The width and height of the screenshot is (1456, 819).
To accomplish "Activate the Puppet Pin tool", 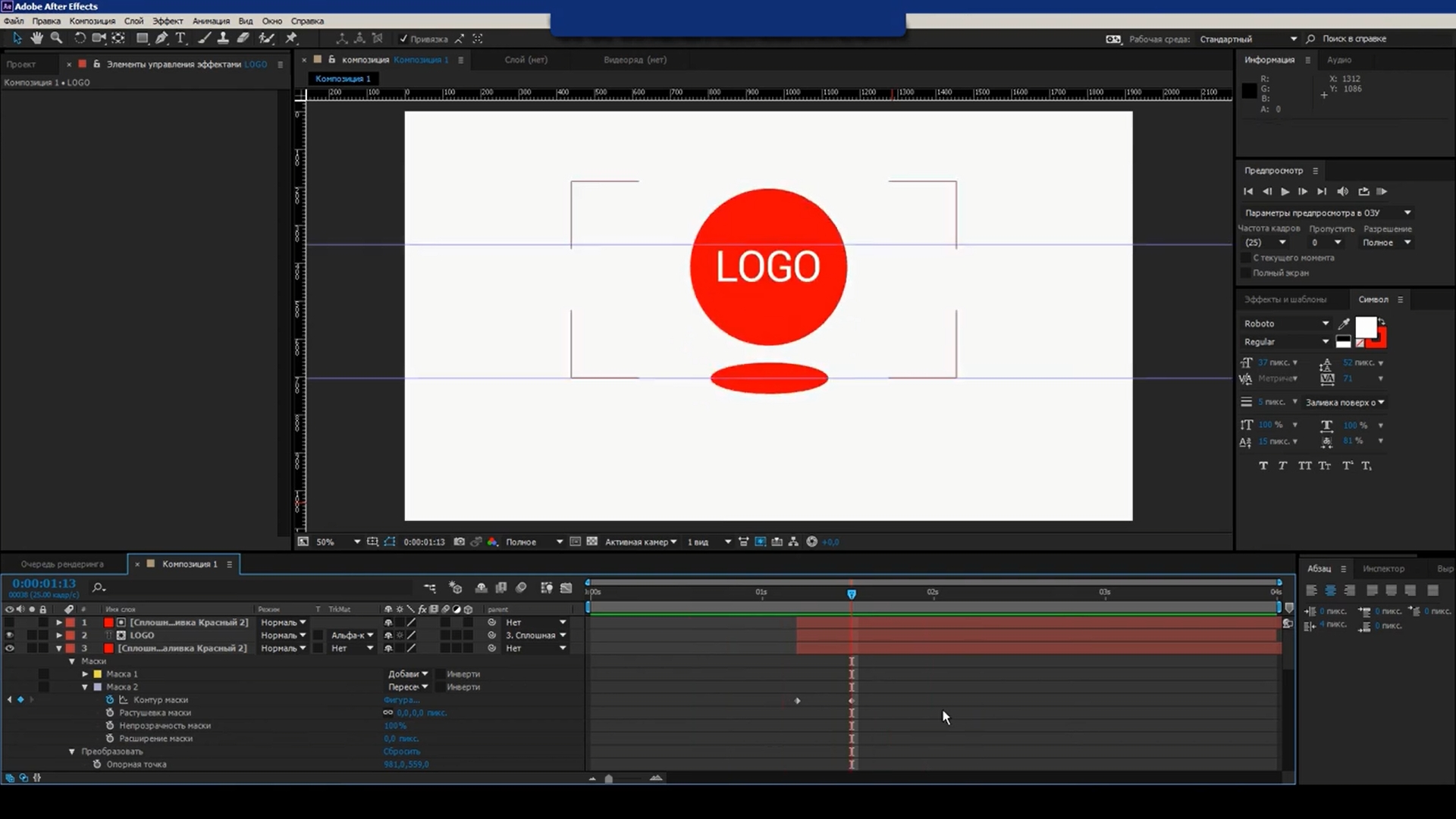I will pyautogui.click(x=291, y=38).
